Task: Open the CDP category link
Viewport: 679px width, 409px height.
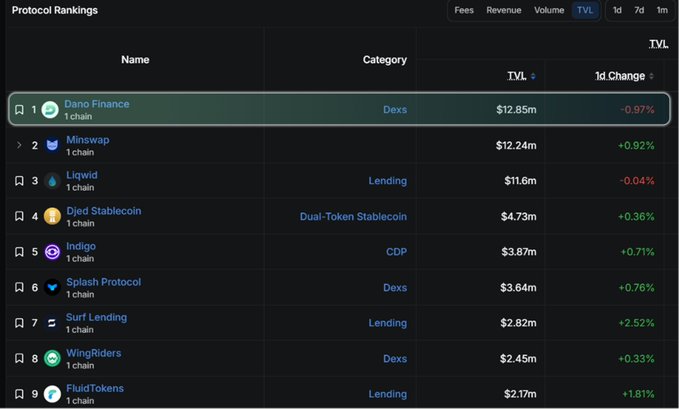Action: click(396, 252)
